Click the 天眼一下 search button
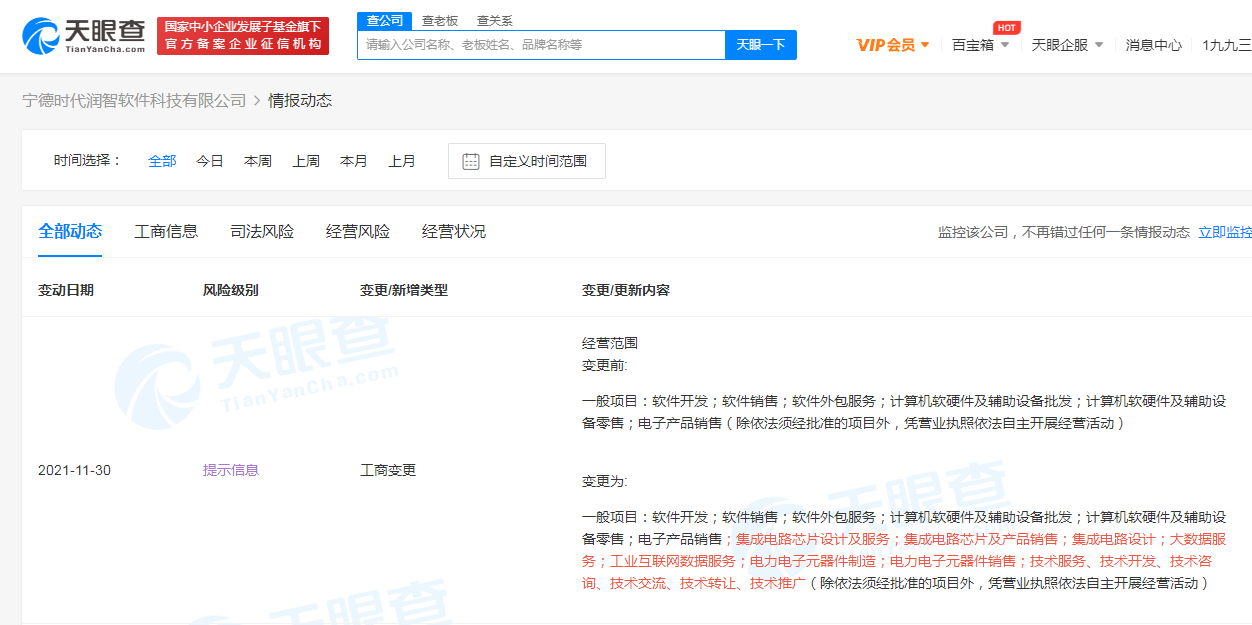Image resolution: width=1252 pixels, height=625 pixels. (761, 45)
